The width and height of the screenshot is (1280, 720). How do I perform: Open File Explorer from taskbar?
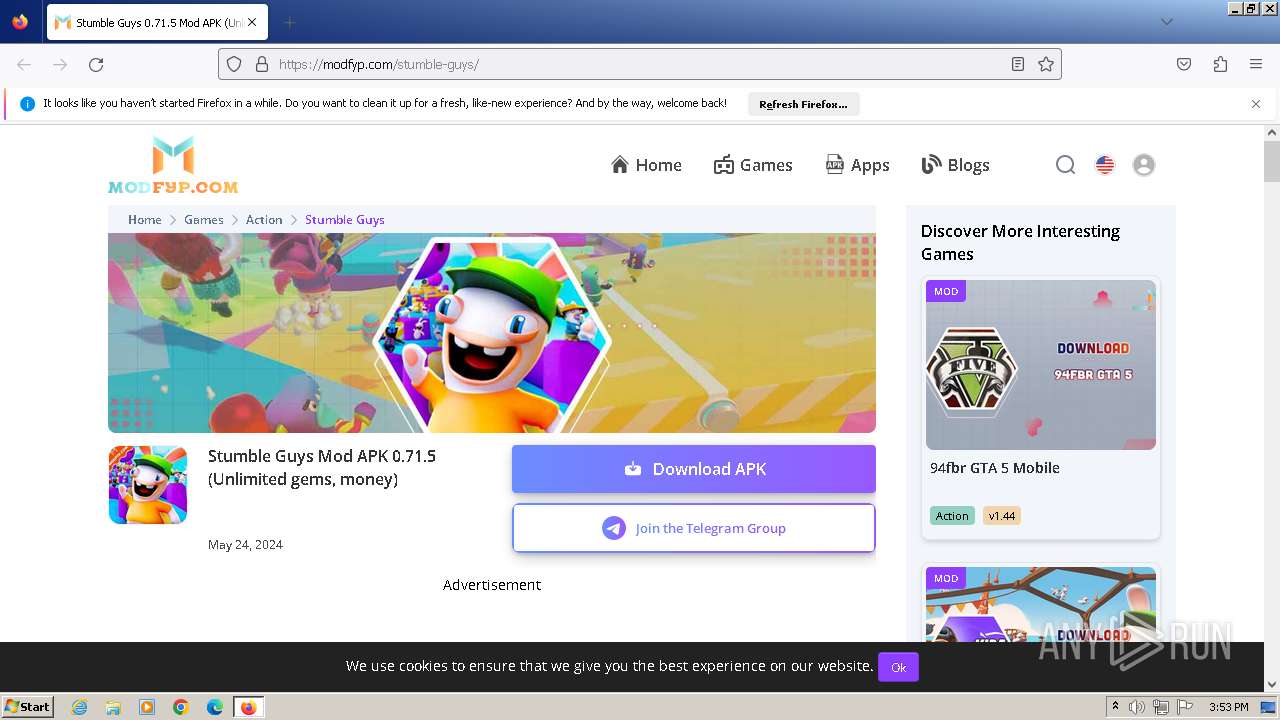(113, 707)
